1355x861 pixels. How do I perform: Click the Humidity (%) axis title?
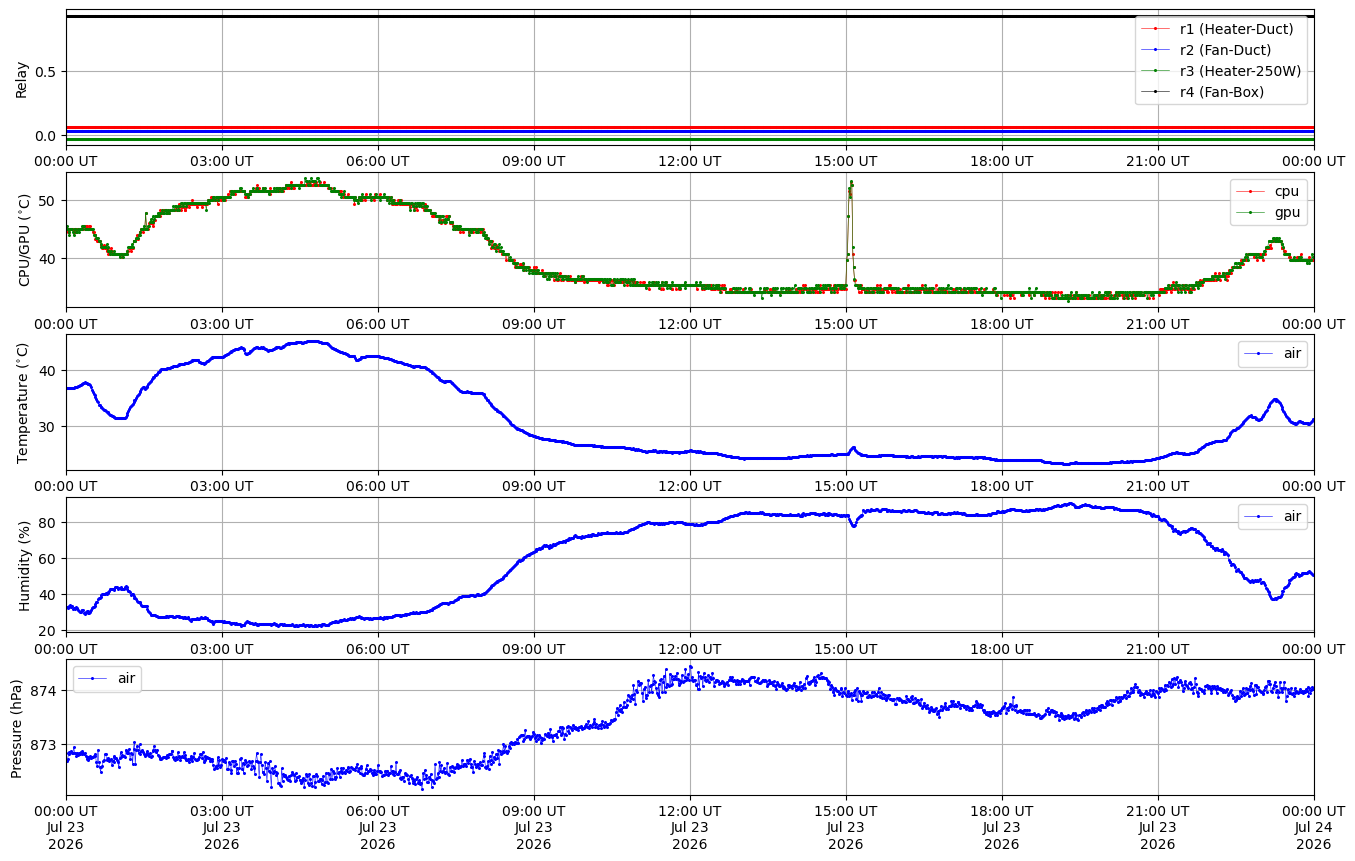[x=24, y=564]
